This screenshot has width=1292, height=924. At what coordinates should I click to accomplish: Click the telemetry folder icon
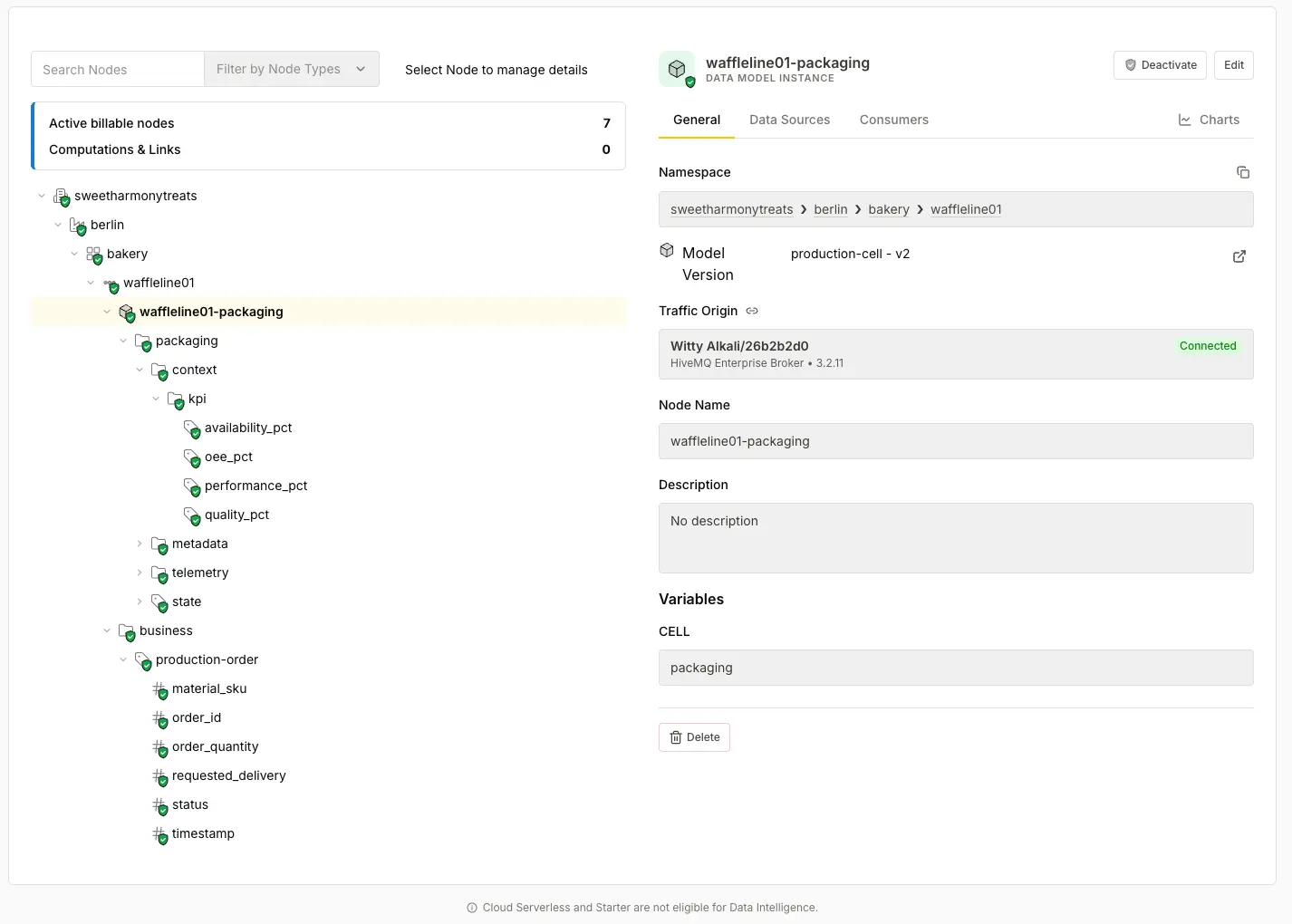(159, 573)
